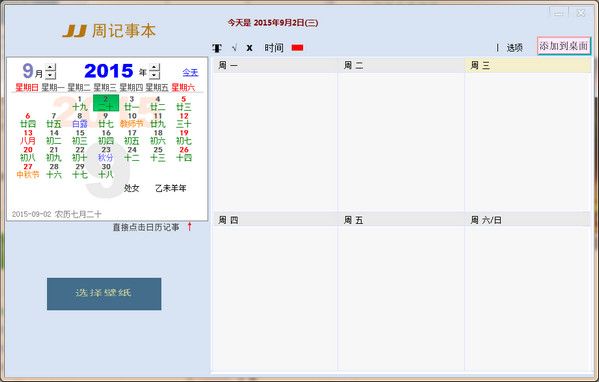Viewport: 599px width, 382px height.
Task: Select September 19 初七 date
Action: pyautogui.click(x=184, y=137)
